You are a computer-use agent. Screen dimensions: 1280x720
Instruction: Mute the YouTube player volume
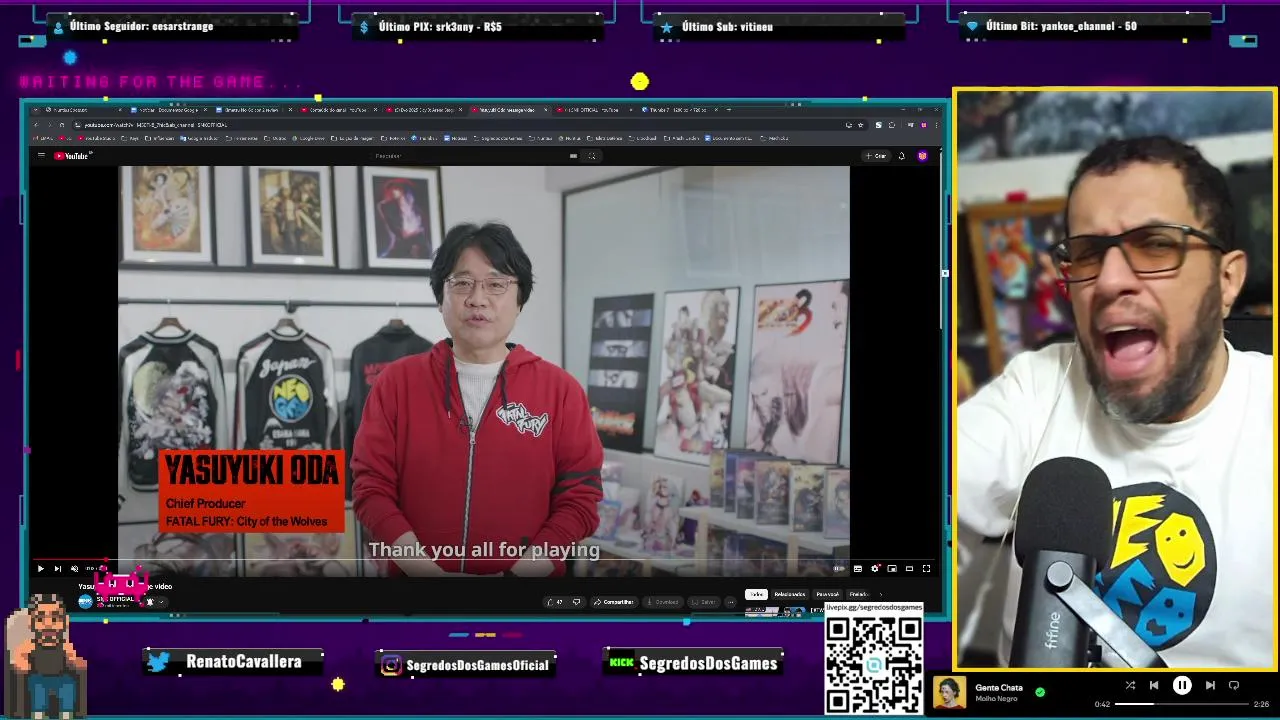coord(74,569)
